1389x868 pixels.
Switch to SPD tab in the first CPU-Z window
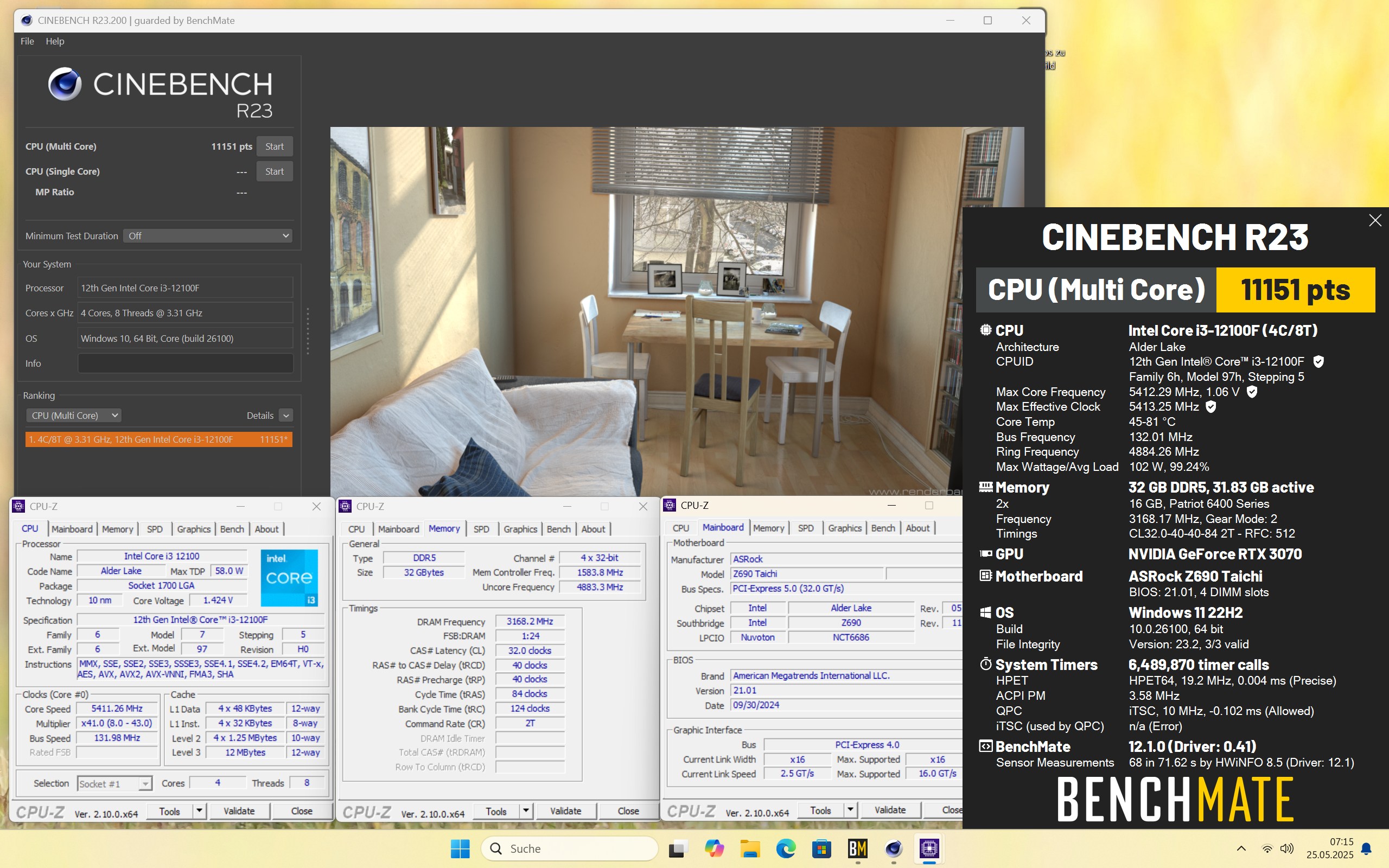click(x=155, y=529)
